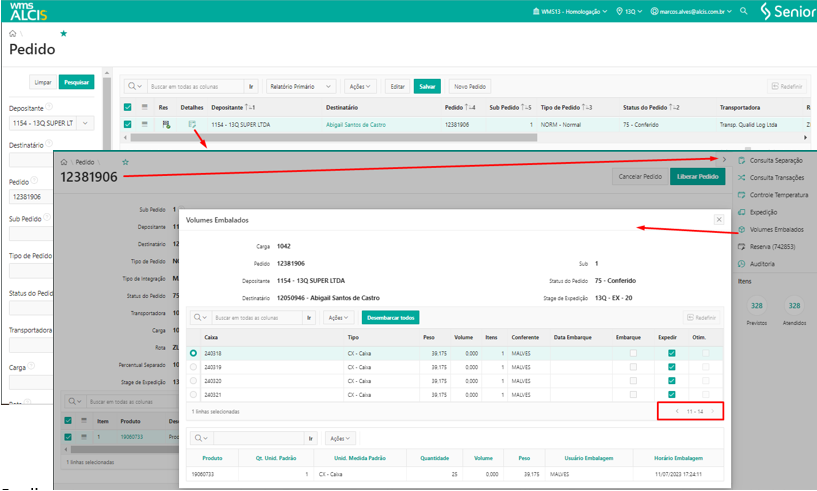Toggle Expedir checkbox for caixa 240321
Image resolution: width=817 pixels, height=491 pixels.
tap(672, 395)
